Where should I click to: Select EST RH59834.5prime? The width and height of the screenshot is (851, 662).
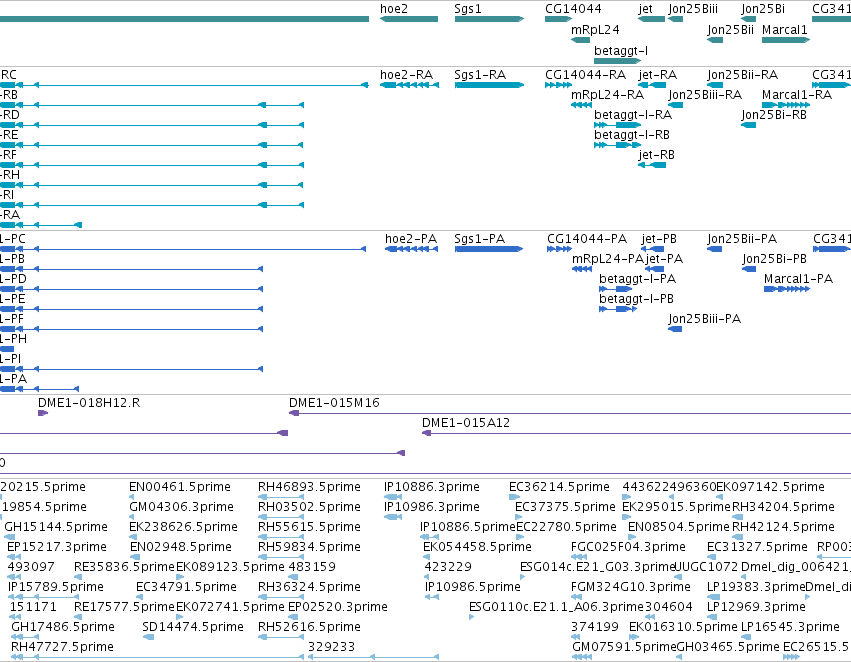click(x=309, y=547)
